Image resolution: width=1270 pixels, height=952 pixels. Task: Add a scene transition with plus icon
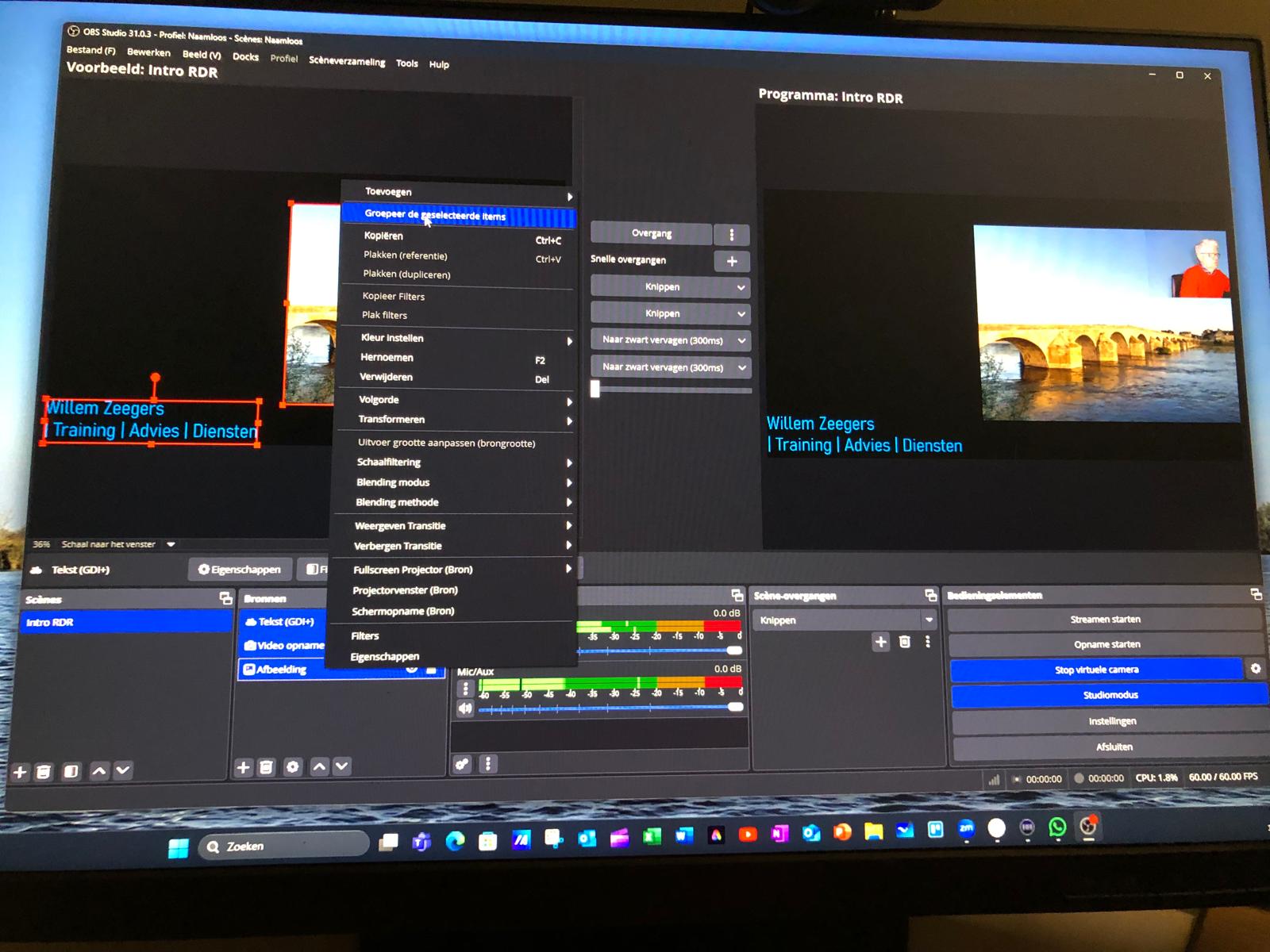tap(881, 642)
